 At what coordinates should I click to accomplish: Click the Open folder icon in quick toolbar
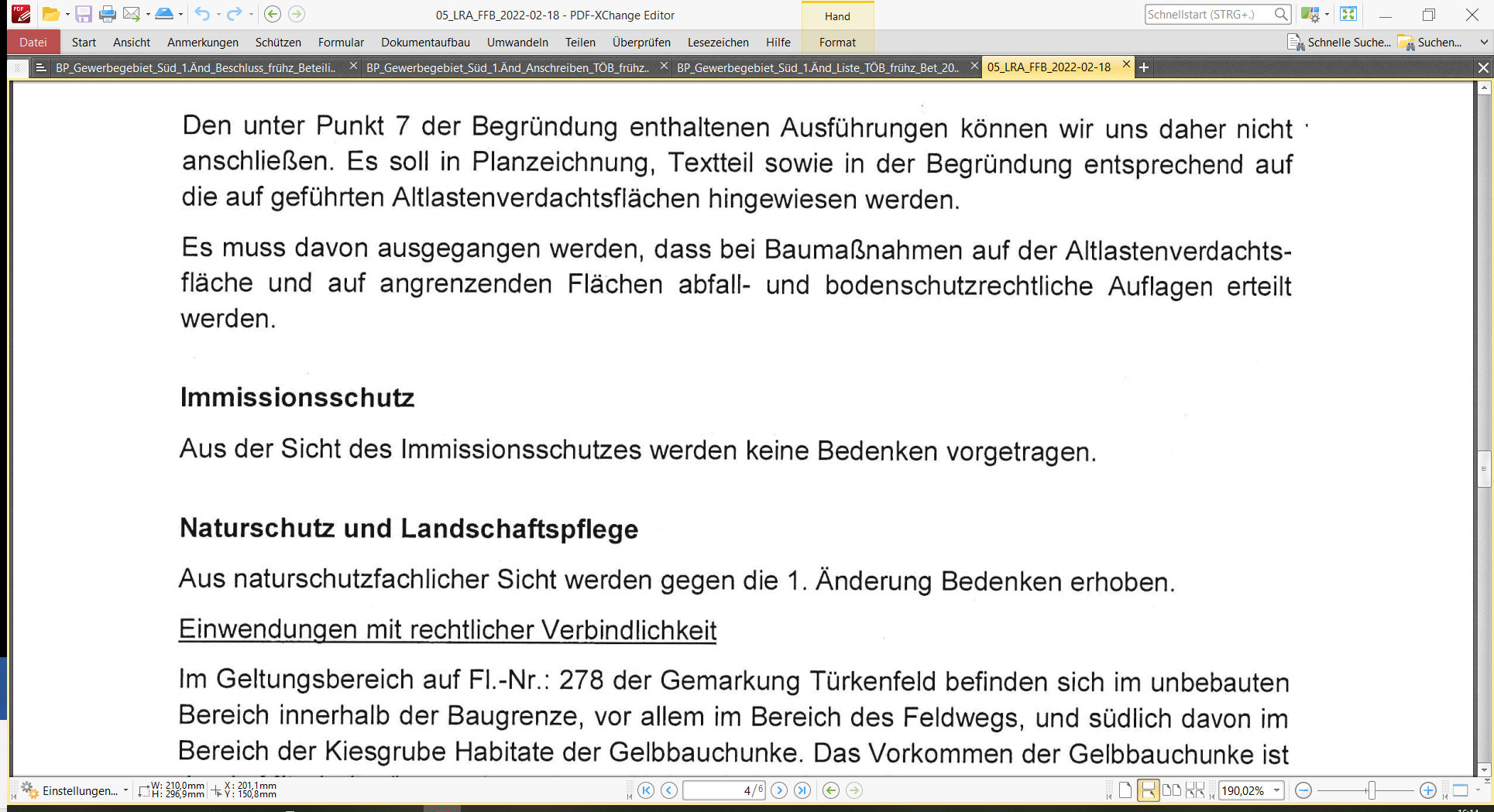click(50, 14)
